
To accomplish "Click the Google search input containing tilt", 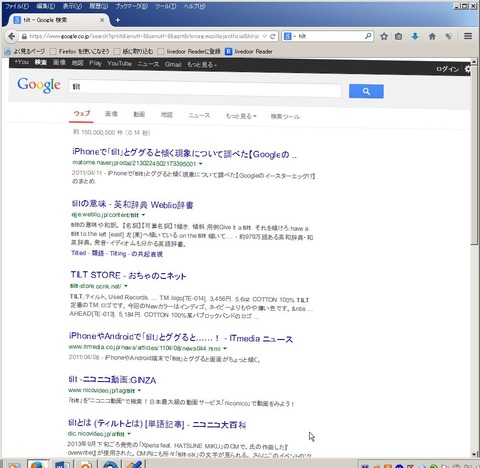I will click(205, 87).
